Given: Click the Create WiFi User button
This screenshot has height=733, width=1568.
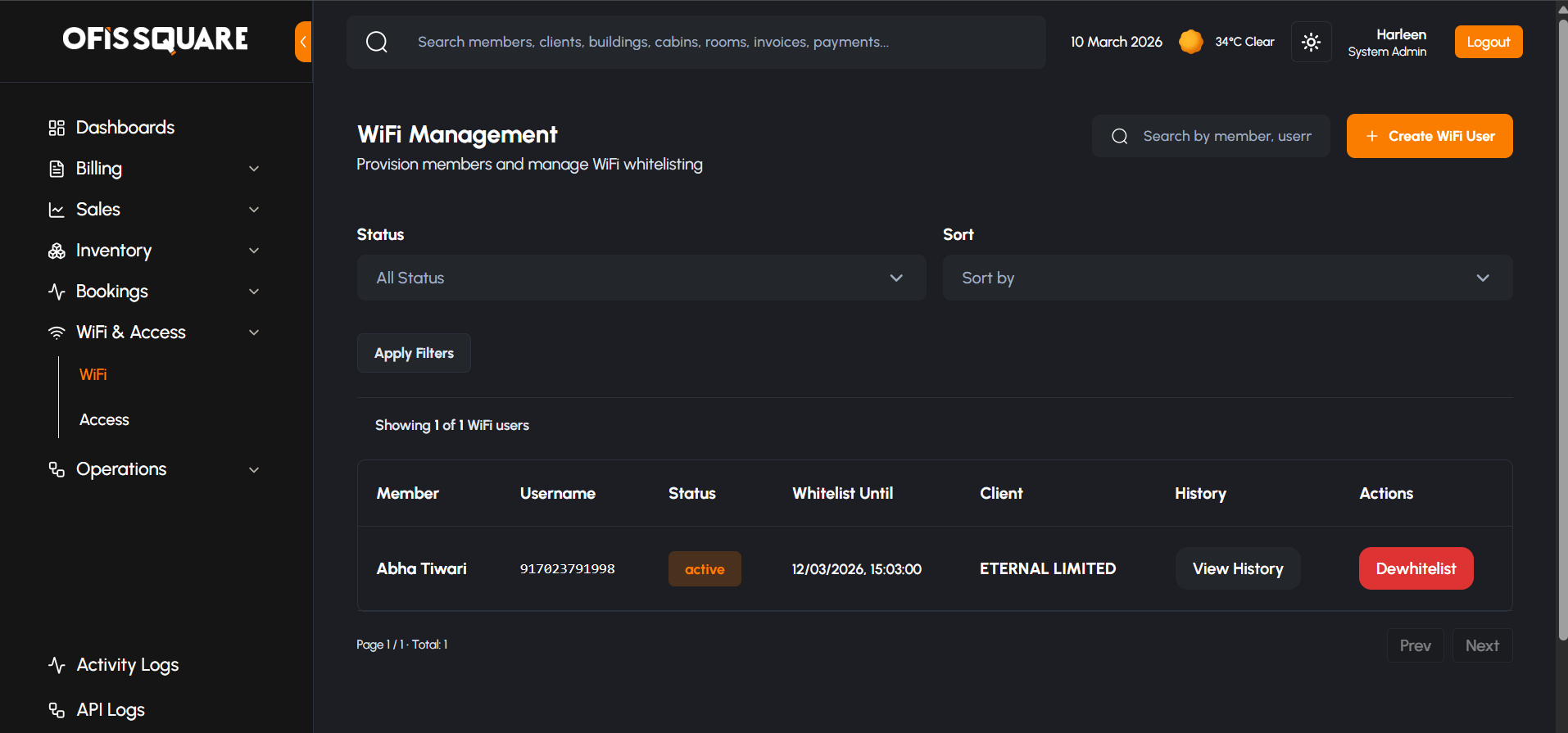Looking at the screenshot, I should point(1429,136).
